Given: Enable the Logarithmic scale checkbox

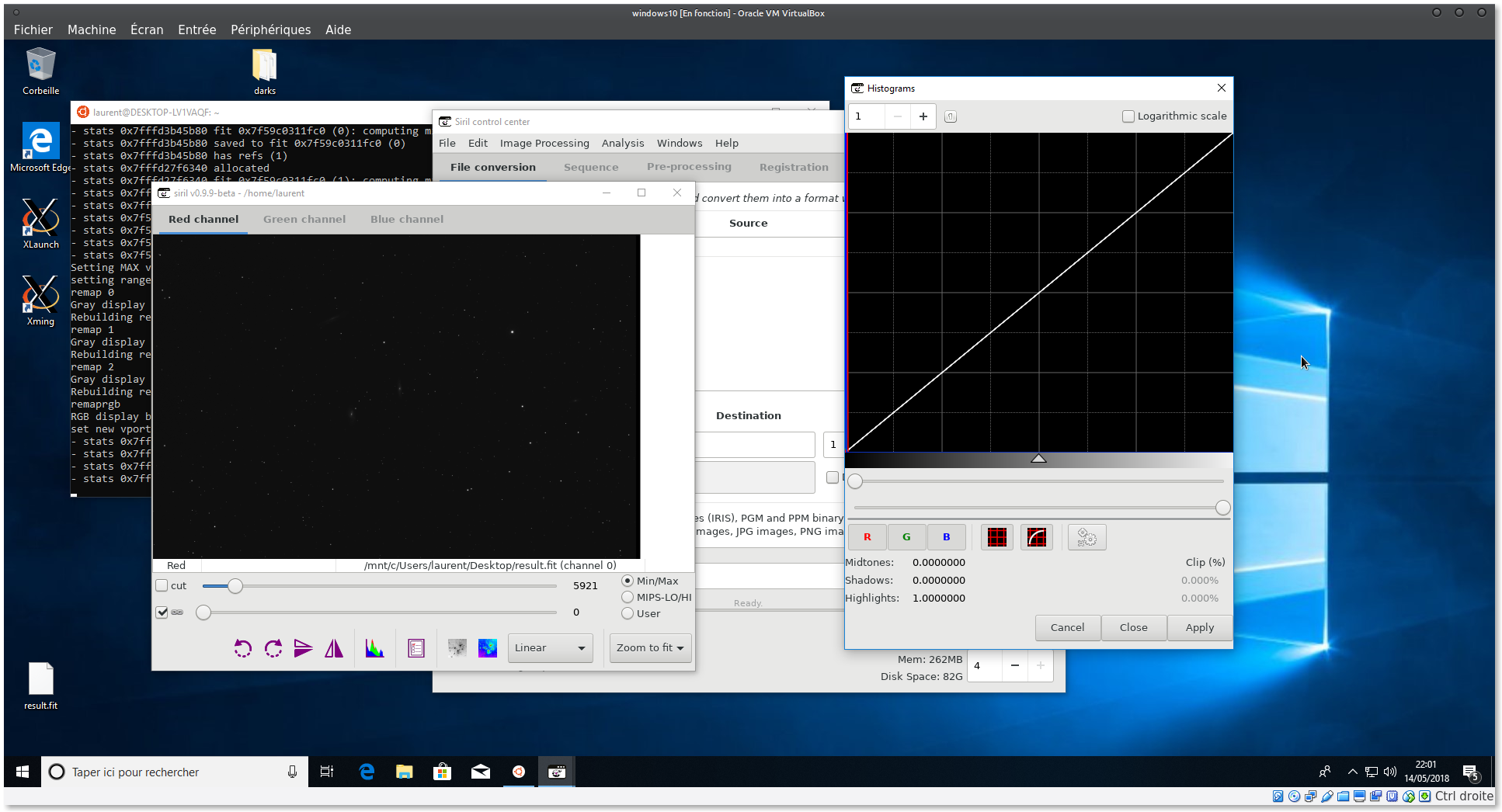Looking at the screenshot, I should click(1128, 116).
